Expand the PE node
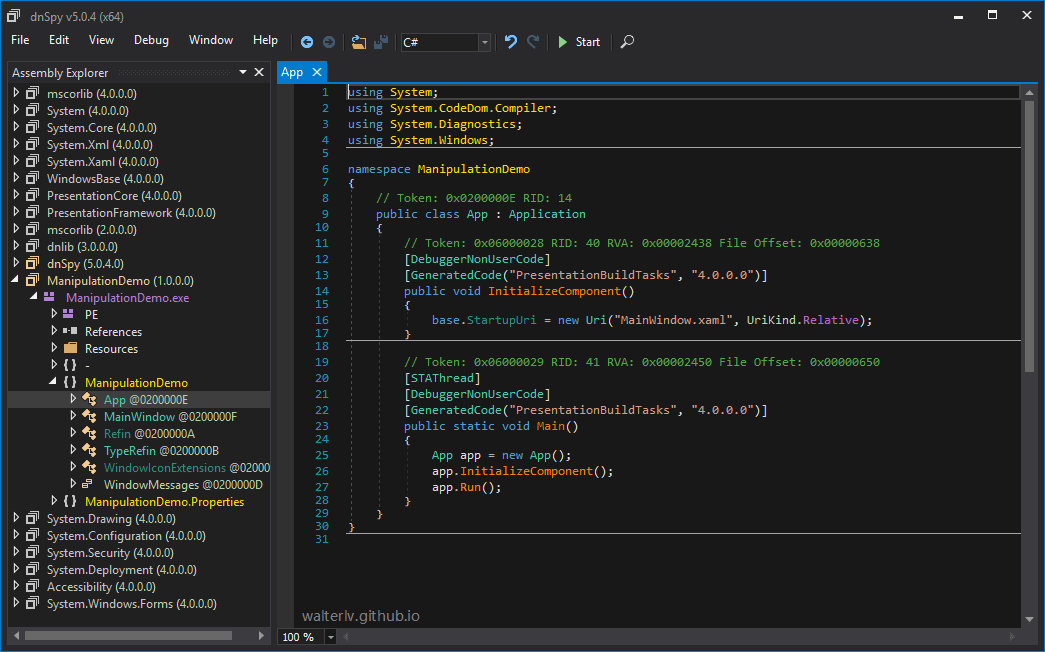This screenshot has width=1045, height=652. [x=55, y=314]
